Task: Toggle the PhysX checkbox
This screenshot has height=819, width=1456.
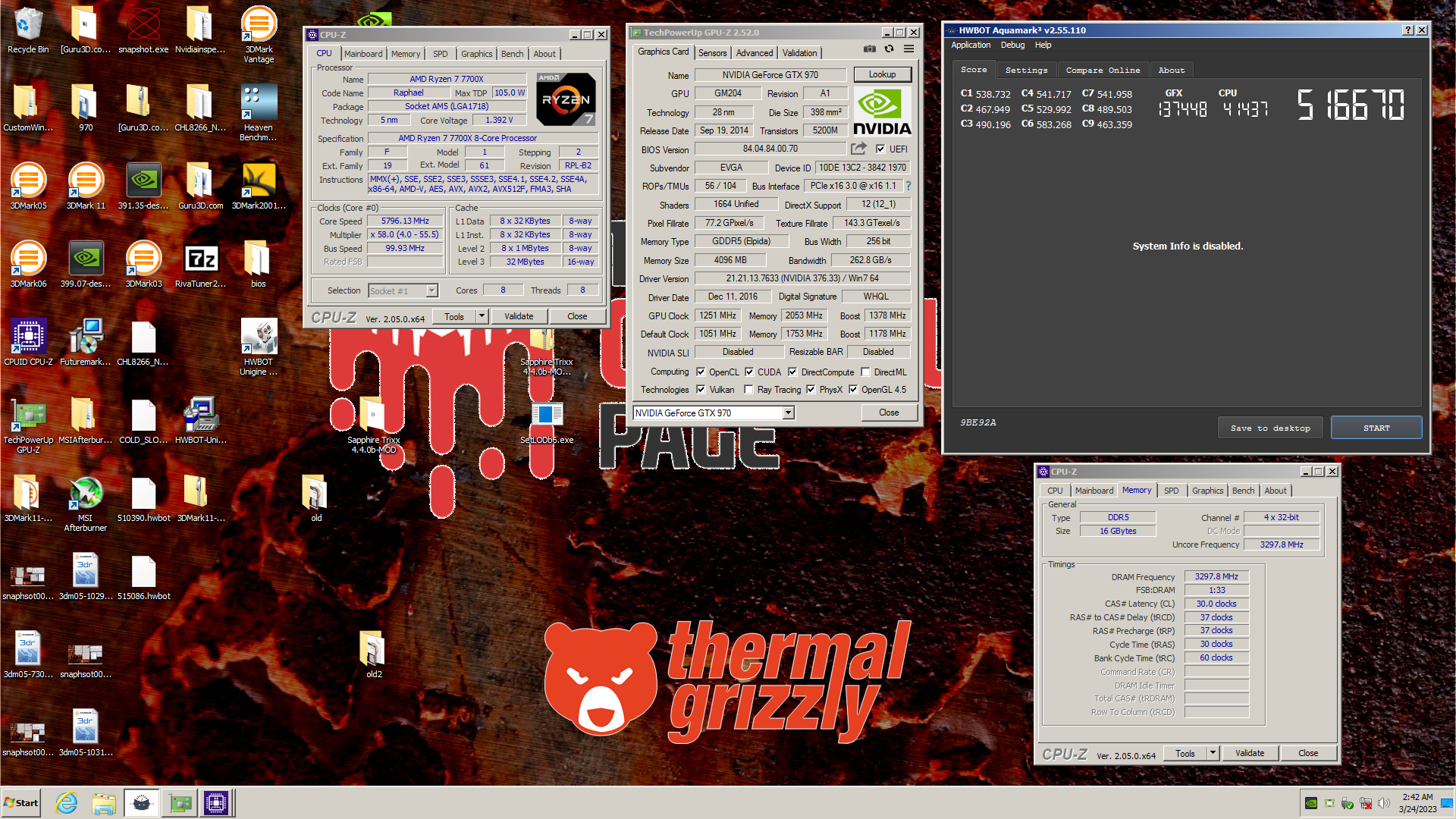Action: point(811,389)
